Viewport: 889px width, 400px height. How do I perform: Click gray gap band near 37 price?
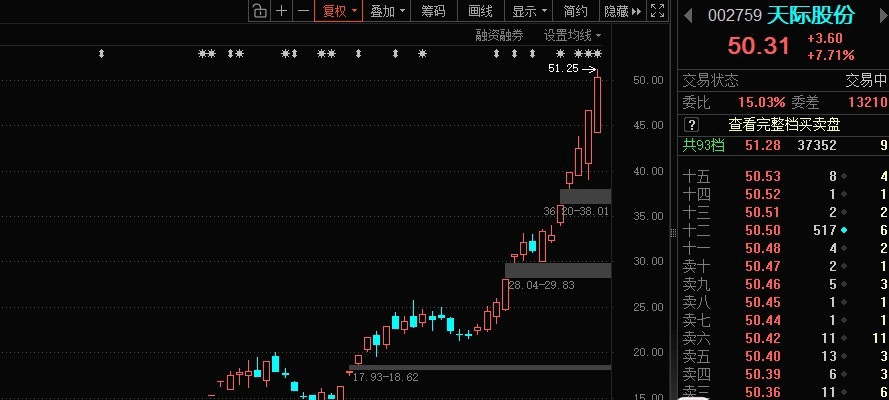tap(585, 196)
